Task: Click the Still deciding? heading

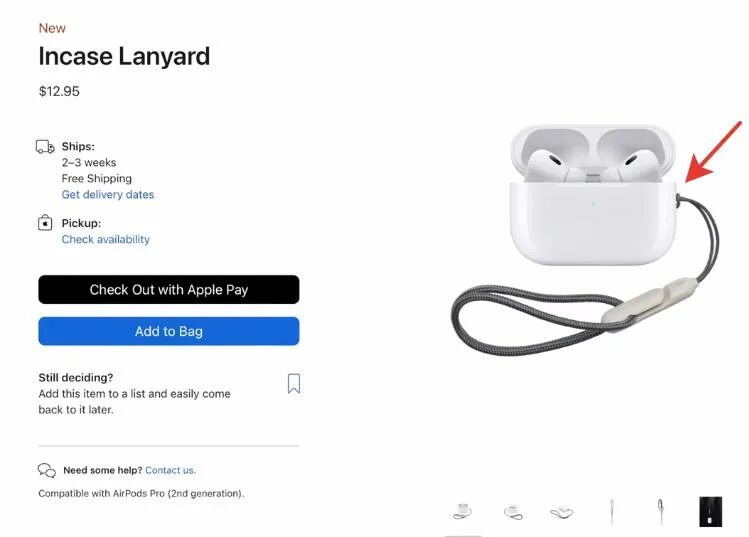Action: click(x=76, y=377)
